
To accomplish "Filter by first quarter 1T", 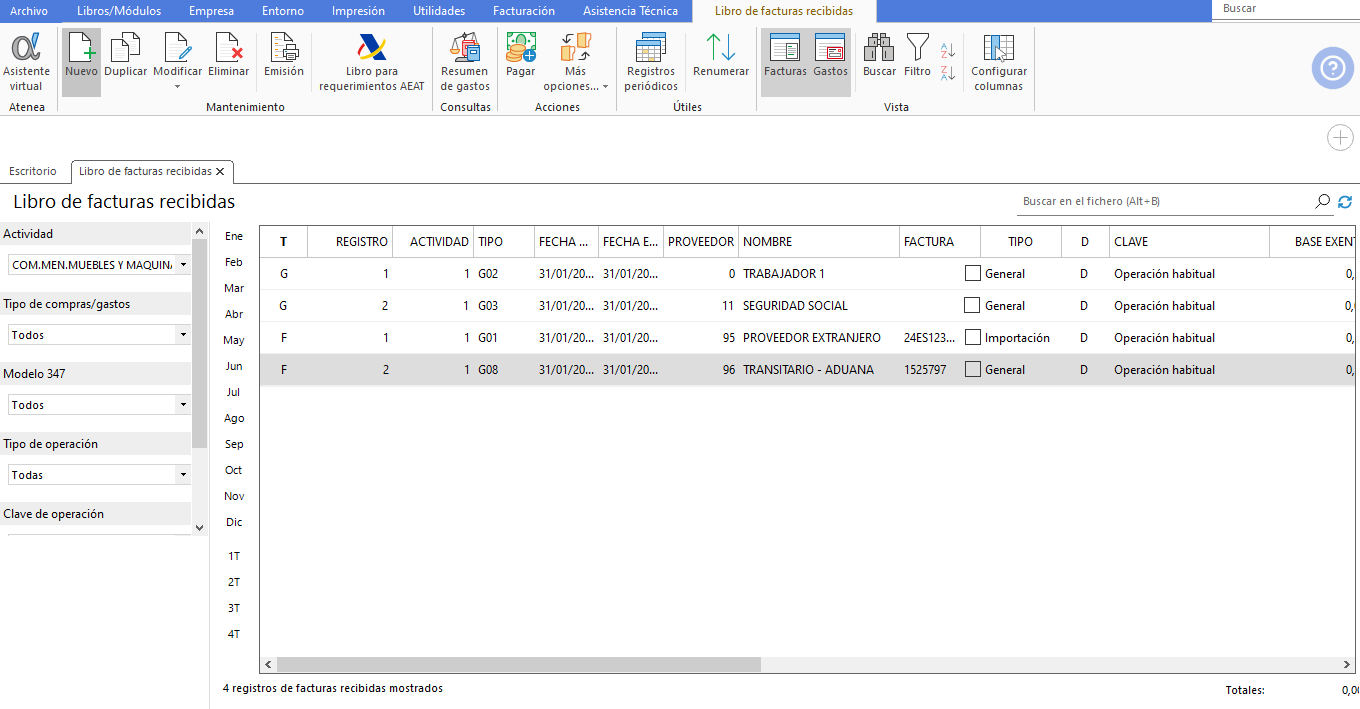I will coord(234,556).
